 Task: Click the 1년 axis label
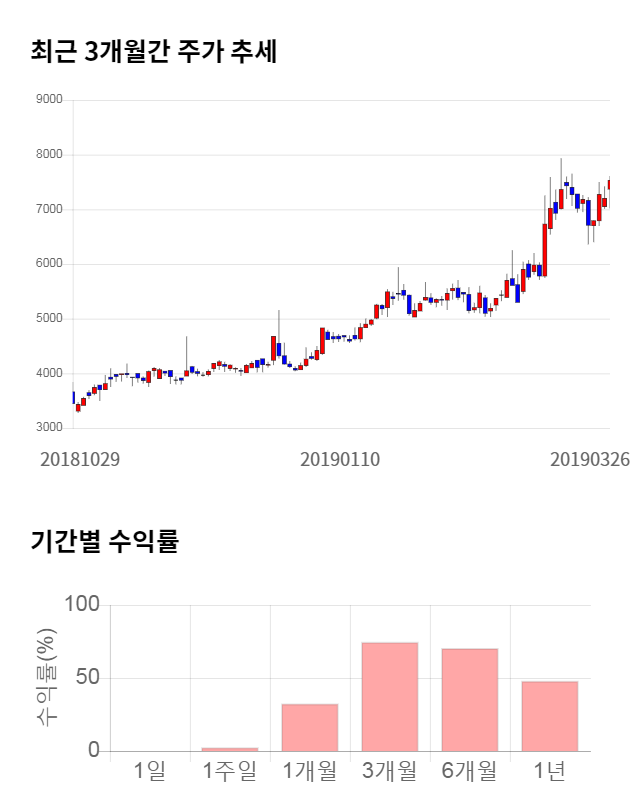549,772
